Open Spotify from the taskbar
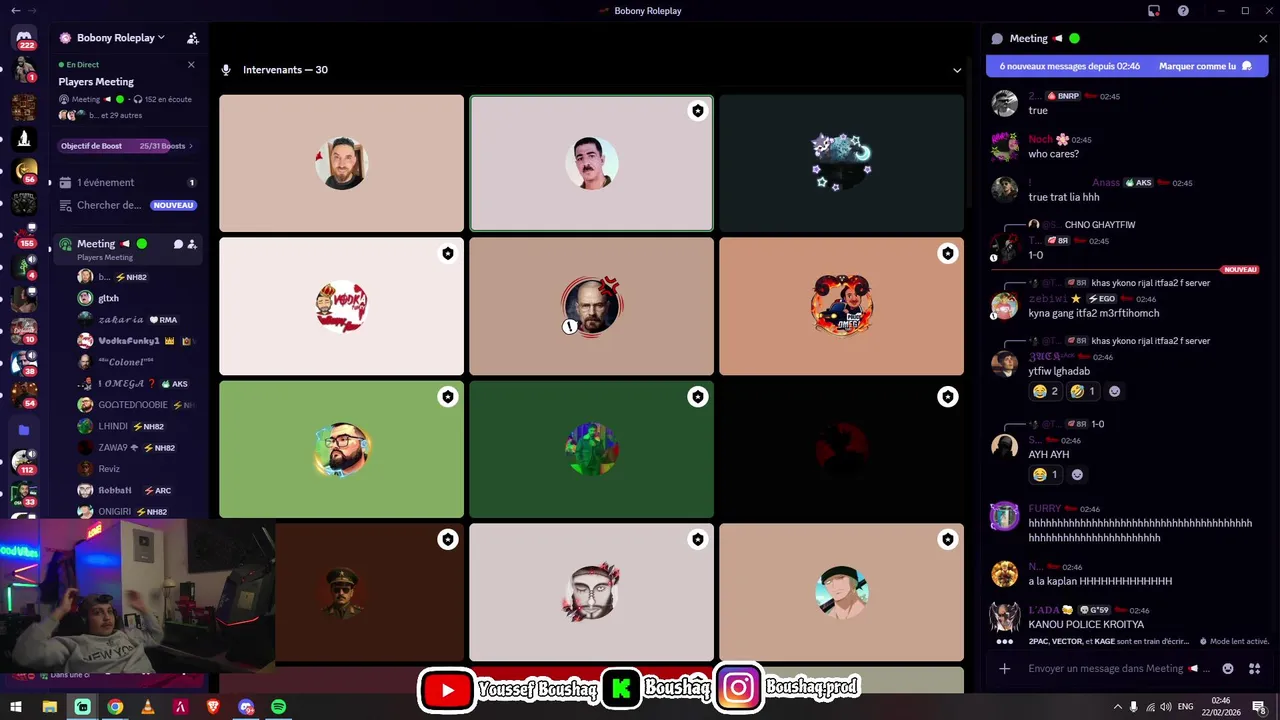The height and width of the screenshot is (720, 1280). click(279, 707)
